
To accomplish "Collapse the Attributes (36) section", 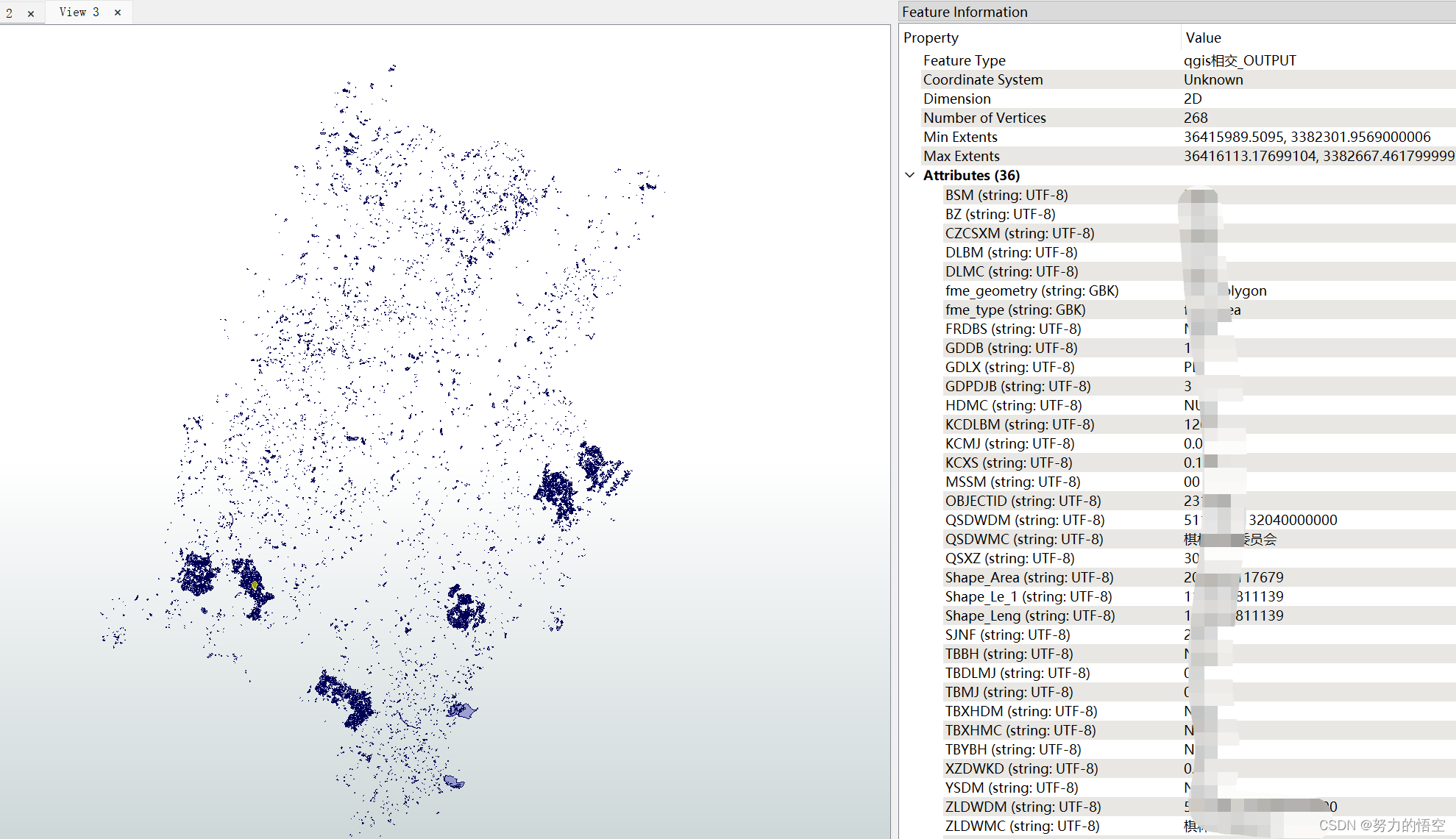I will click(x=910, y=175).
